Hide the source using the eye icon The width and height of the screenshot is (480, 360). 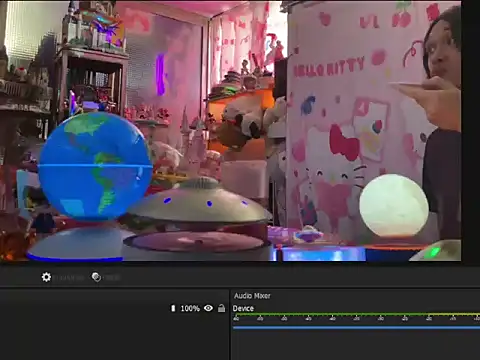[208, 308]
